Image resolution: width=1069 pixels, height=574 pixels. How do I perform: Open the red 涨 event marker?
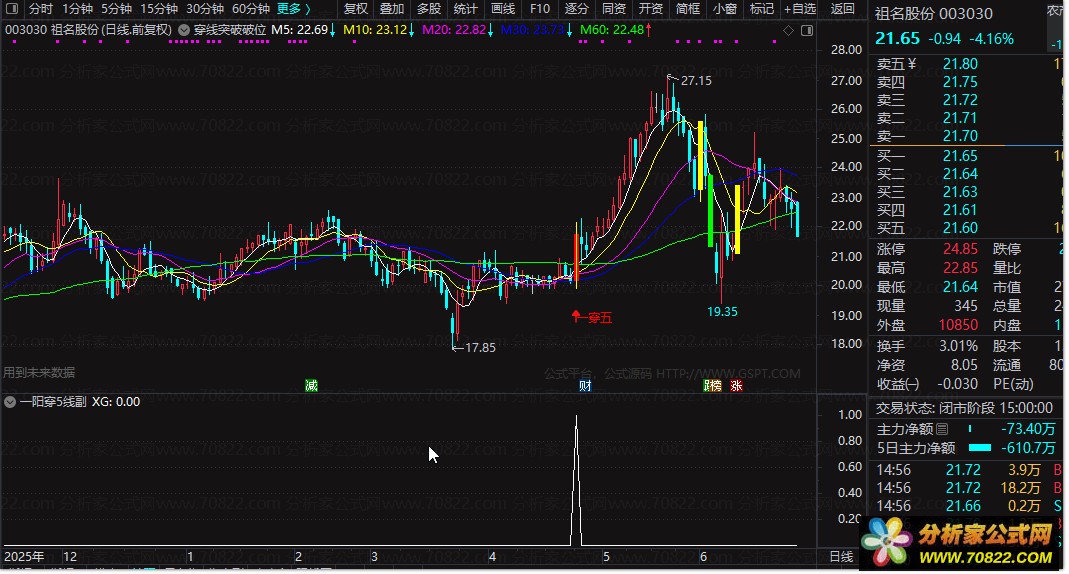click(x=736, y=386)
